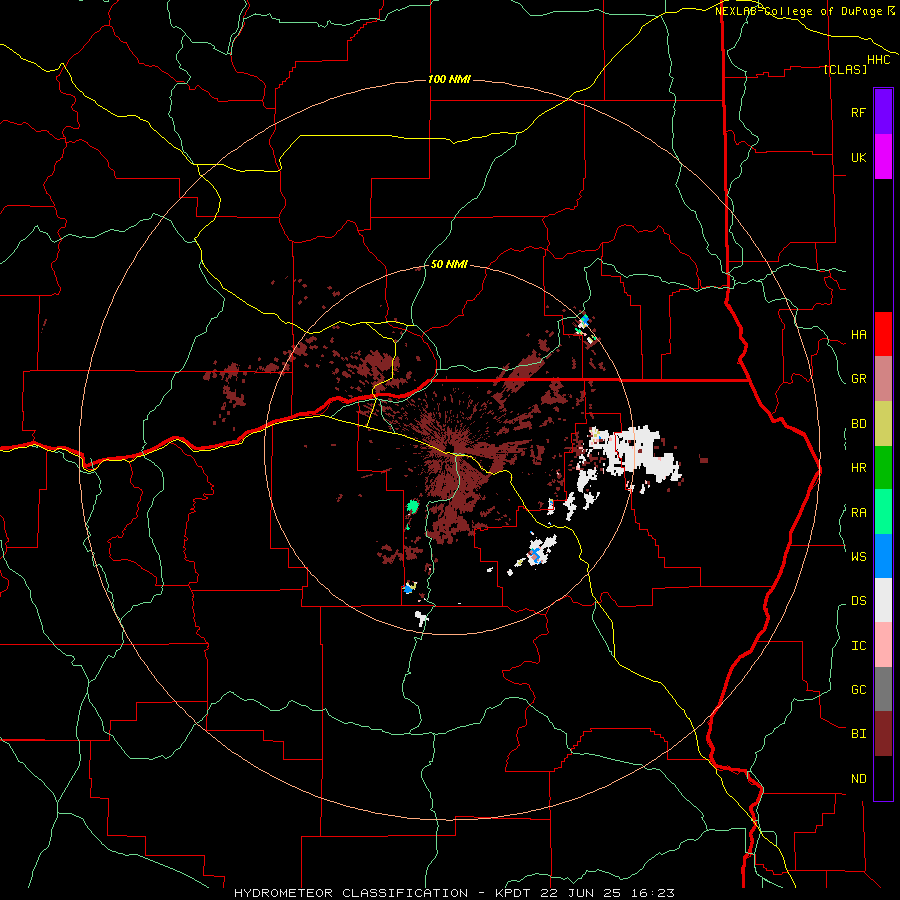Image resolution: width=900 pixels, height=900 pixels.
Task: Click the HR legend label
Action: click(858, 468)
